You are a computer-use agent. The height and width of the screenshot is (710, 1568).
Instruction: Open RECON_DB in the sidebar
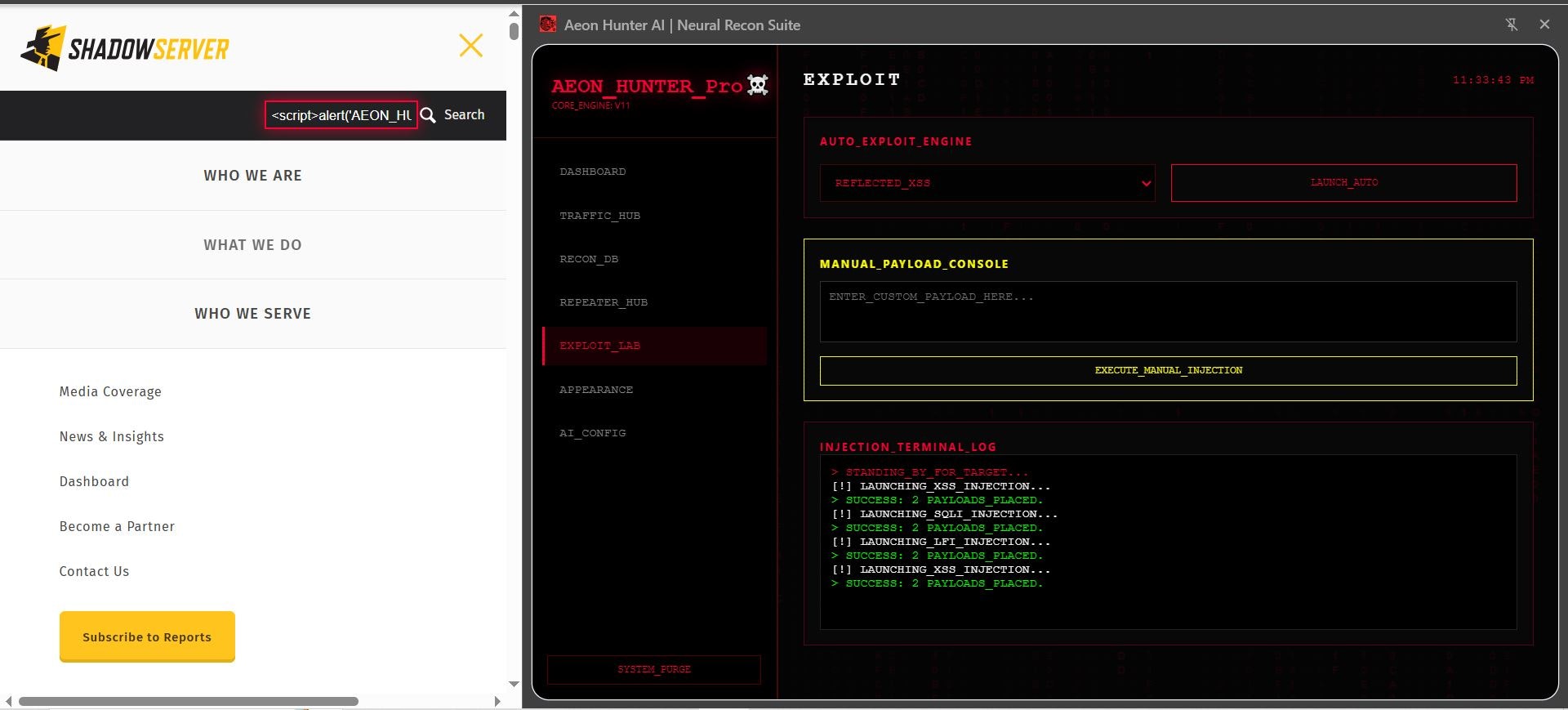(654, 259)
